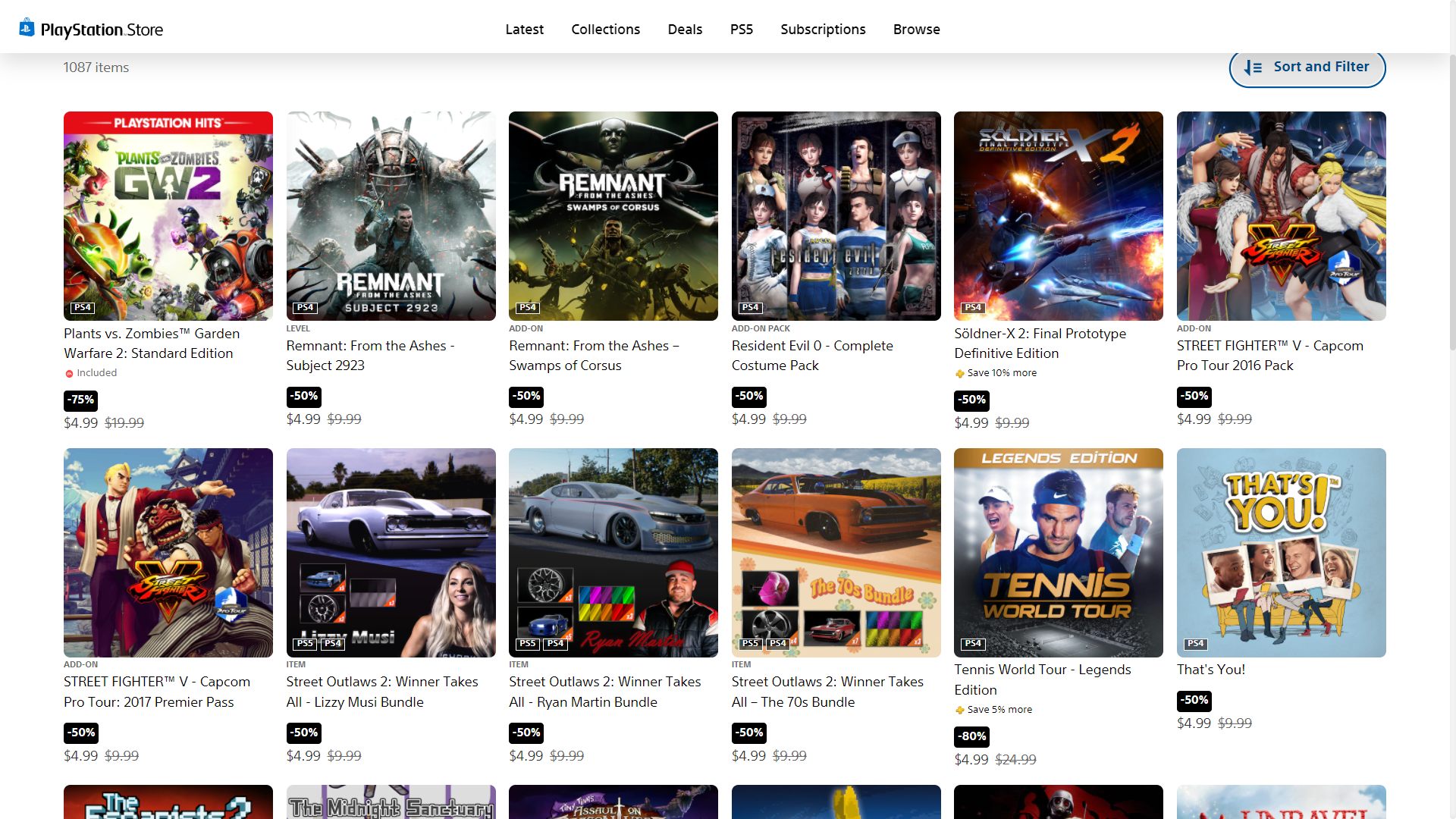Open the Deals section
This screenshot has height=819, width=1456.
click(685, 29)
